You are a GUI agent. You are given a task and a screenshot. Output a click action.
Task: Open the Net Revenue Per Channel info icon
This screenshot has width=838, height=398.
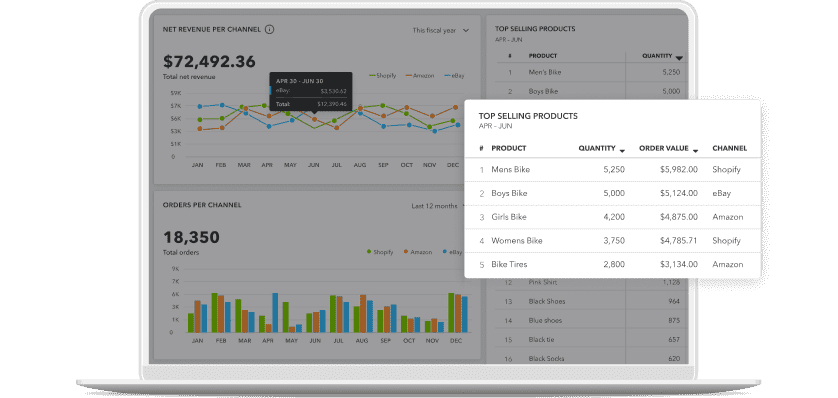269,29
